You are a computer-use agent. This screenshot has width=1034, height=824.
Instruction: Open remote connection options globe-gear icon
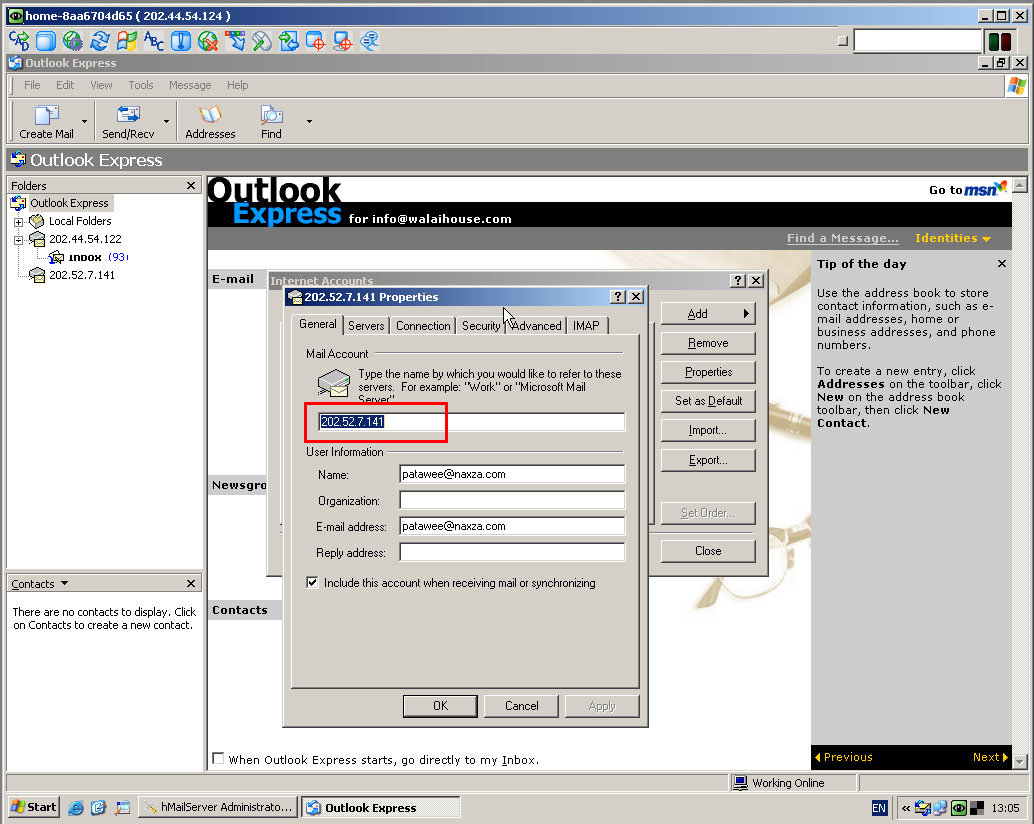[x=73, y=41]
